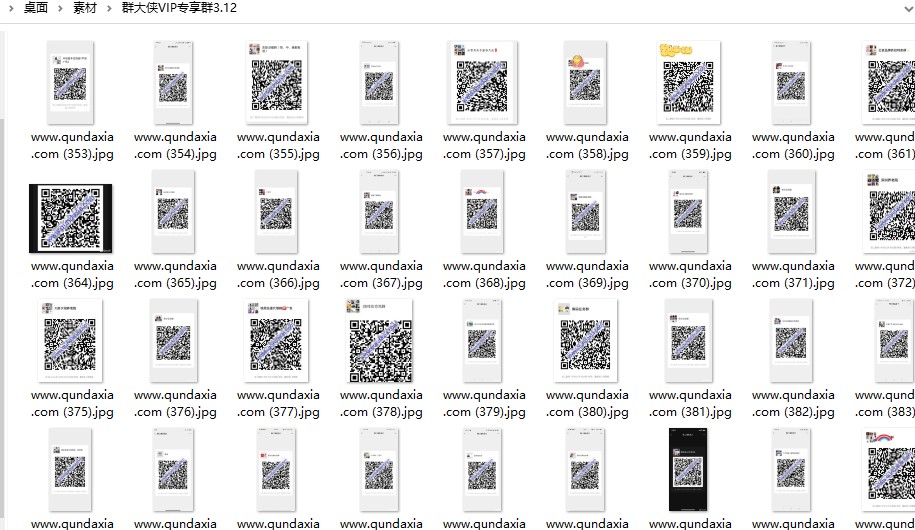This screenshot has width=915, height=530.
Task: Select thumbnail of www.qundaxia.com (358).jpg
Action: click(x=585, y=82)
